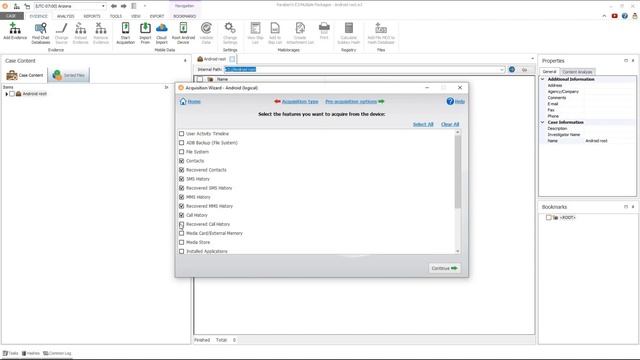The height and width of the screenshot is (360, 640).
Task: Toggle the Android root tree checkbox
Action: (x=12, y=94)
